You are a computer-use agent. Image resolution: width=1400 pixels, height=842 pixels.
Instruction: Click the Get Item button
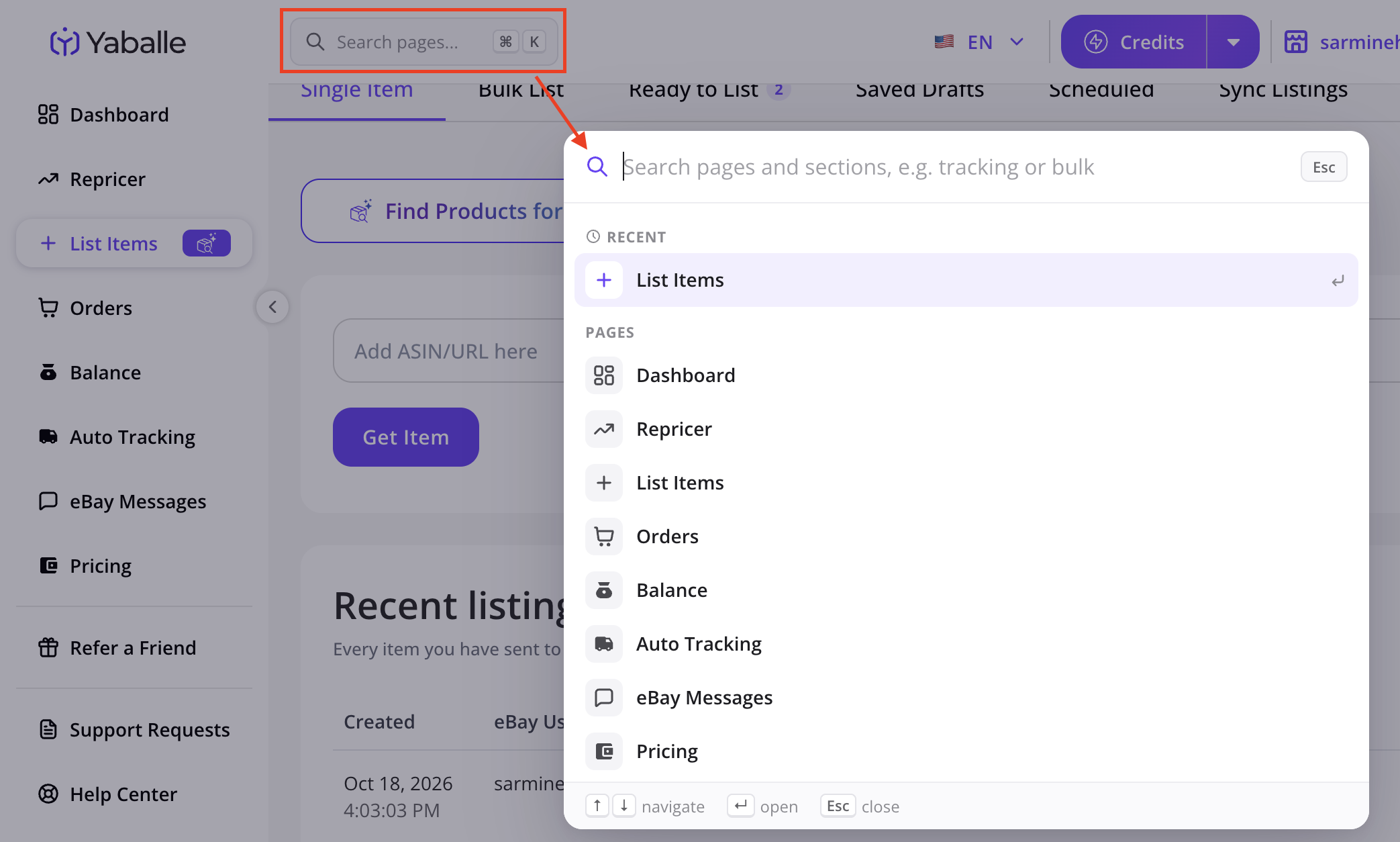point(406,437)
